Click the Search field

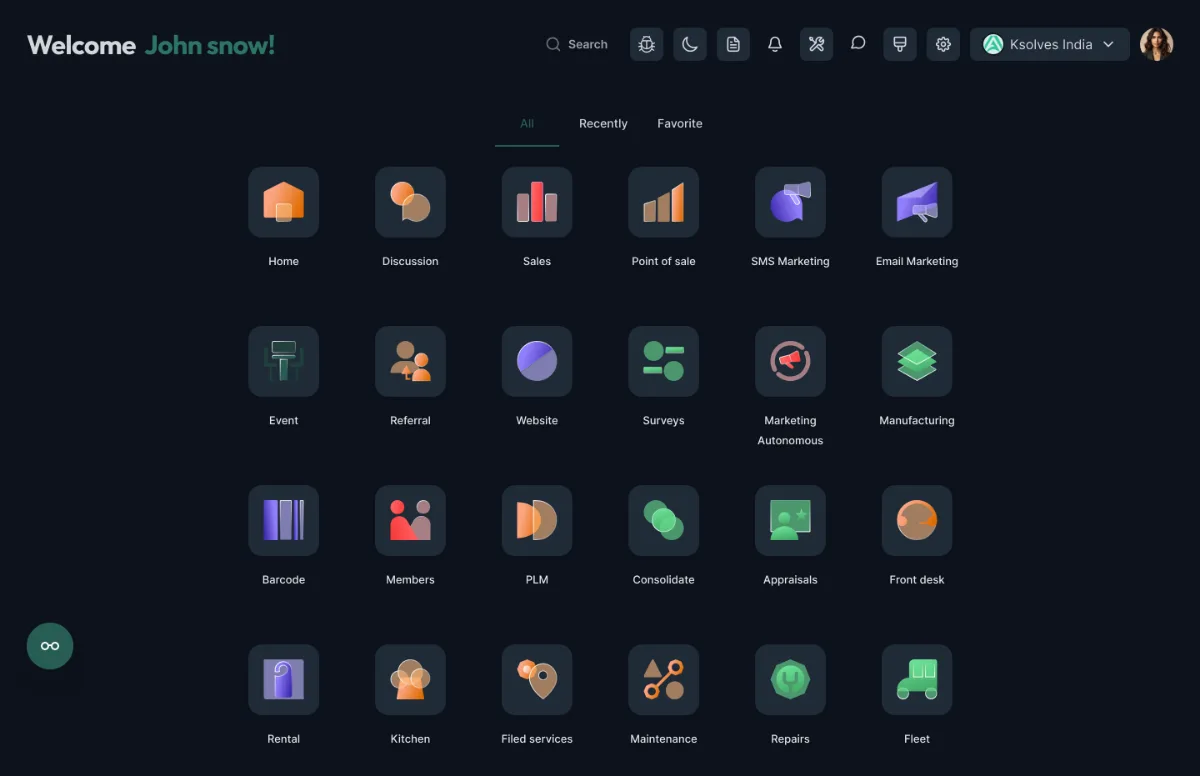pyautogui.click(x=577, y=44)
